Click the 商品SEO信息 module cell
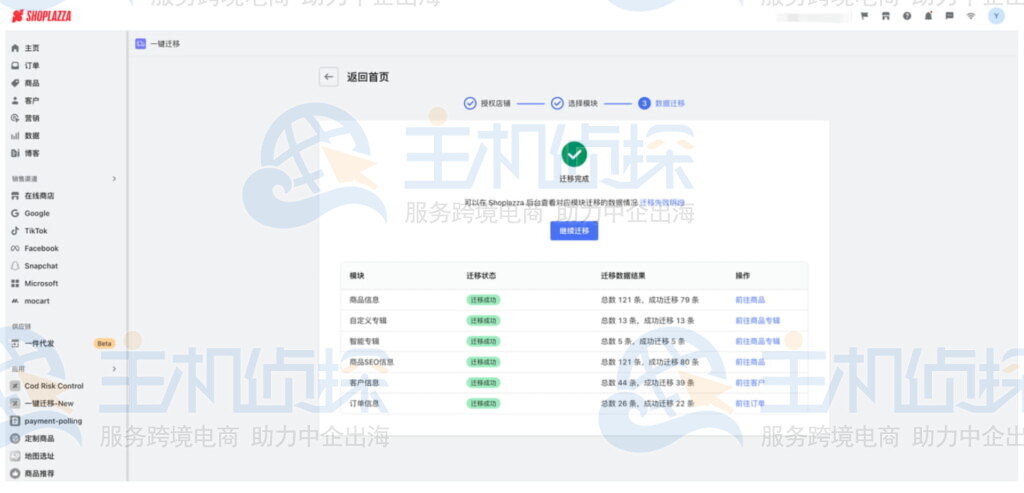 (372, 362)
